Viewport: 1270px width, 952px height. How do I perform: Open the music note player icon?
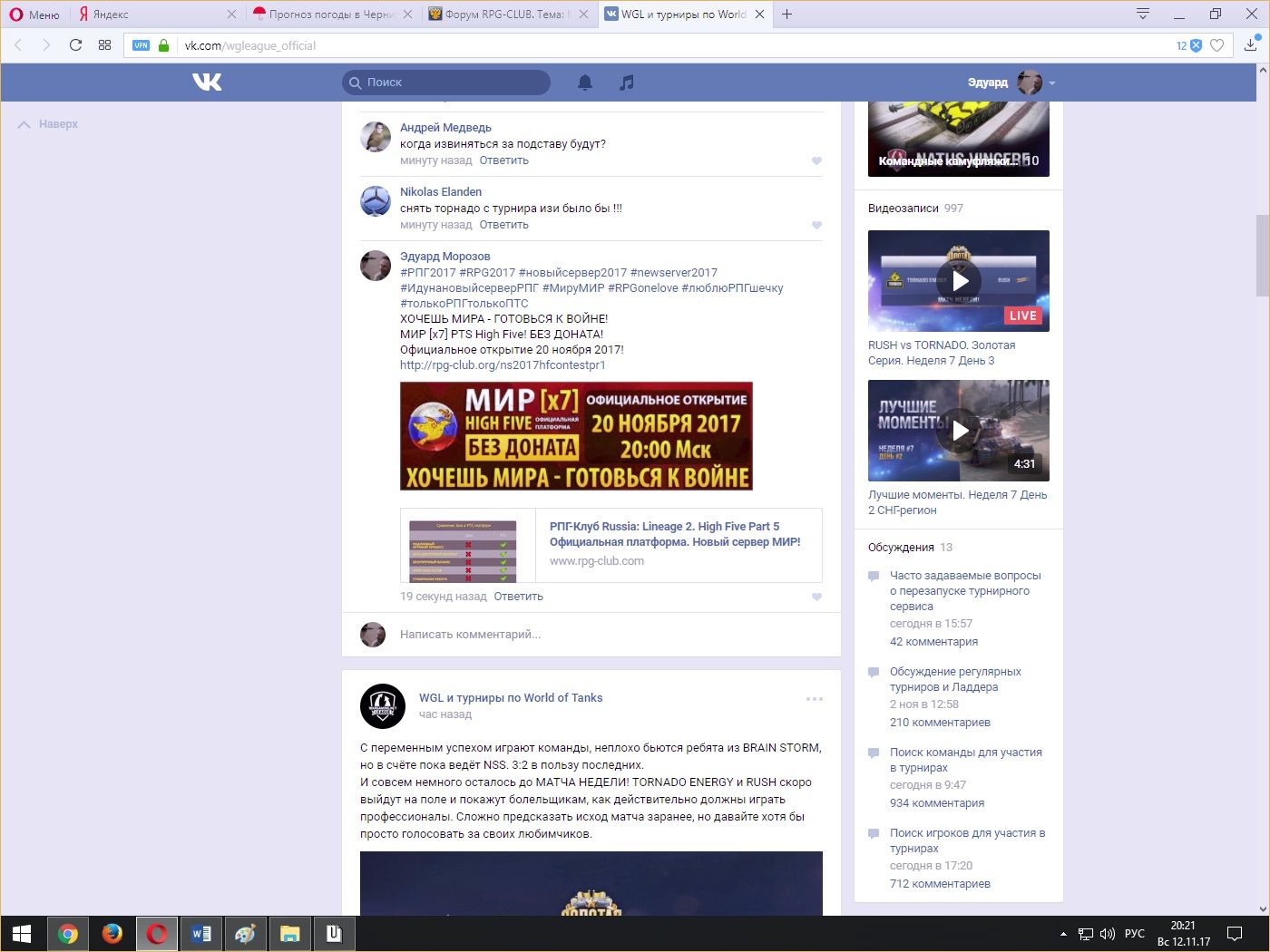pyautogui.click(x=626, y=83)
